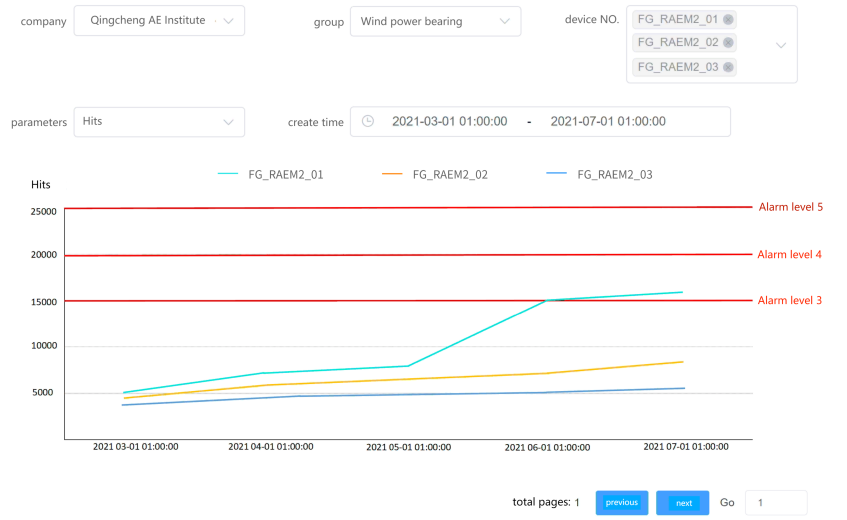Screen dimensions: 847x520
Task: Click the Go page number field
Action: [x=776, y=503]
